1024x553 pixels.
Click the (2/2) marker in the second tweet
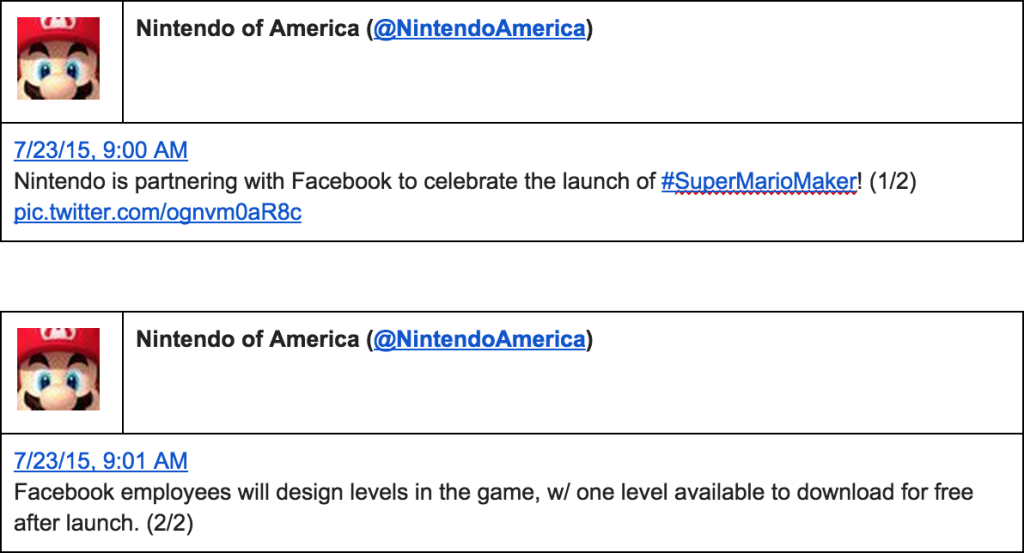point(169,523)
